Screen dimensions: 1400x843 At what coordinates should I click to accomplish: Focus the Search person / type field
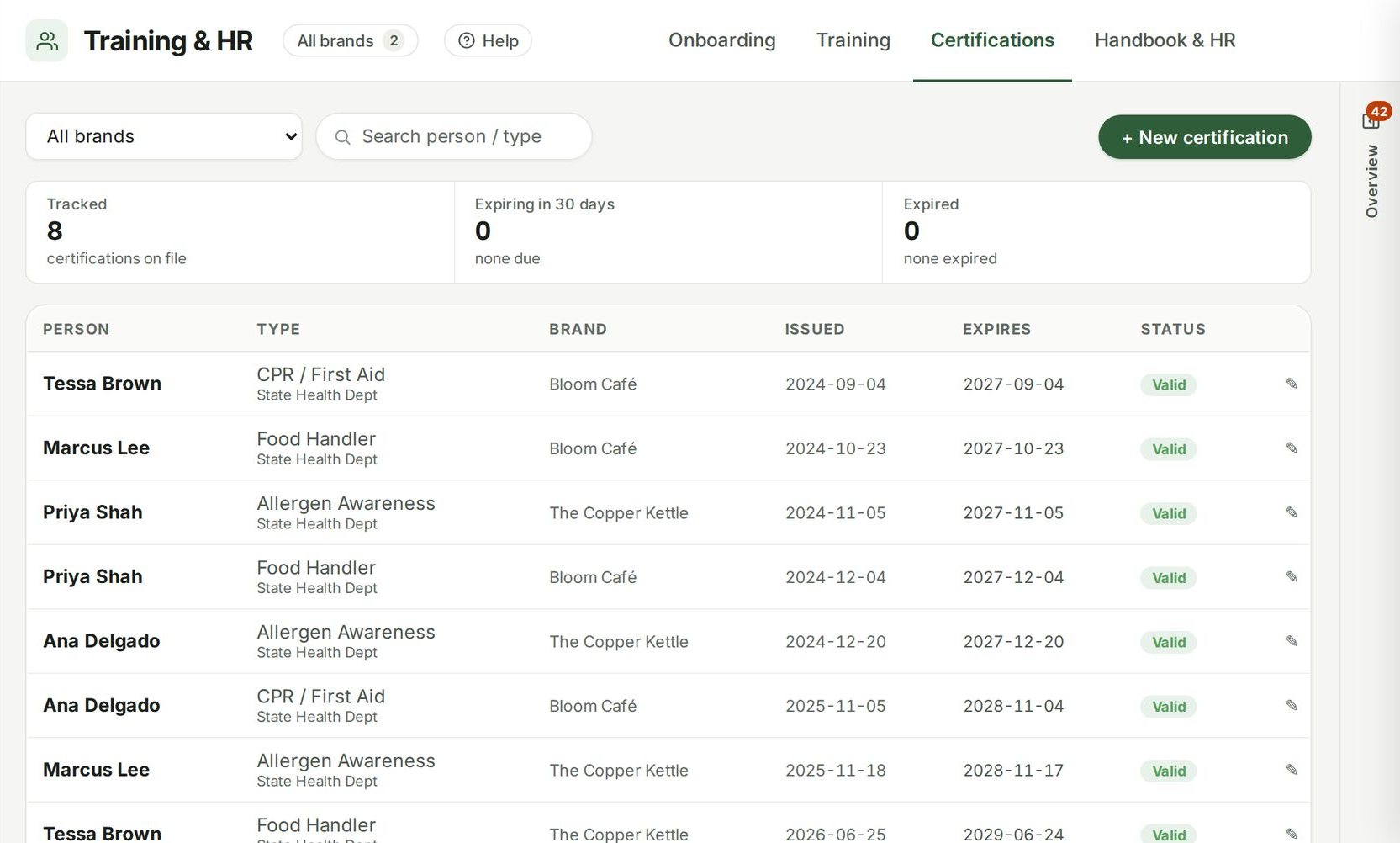click(454, 136)
